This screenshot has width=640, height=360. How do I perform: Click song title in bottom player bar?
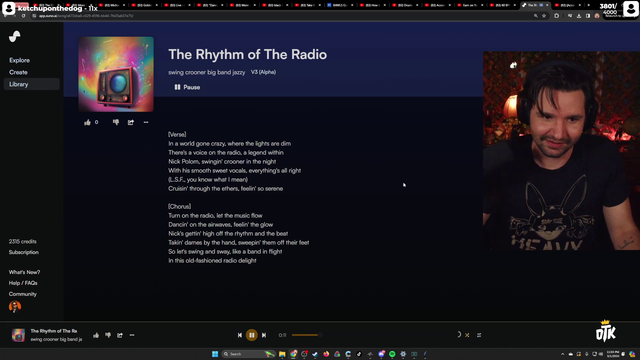pyautogui.click(x=53, y=331)
